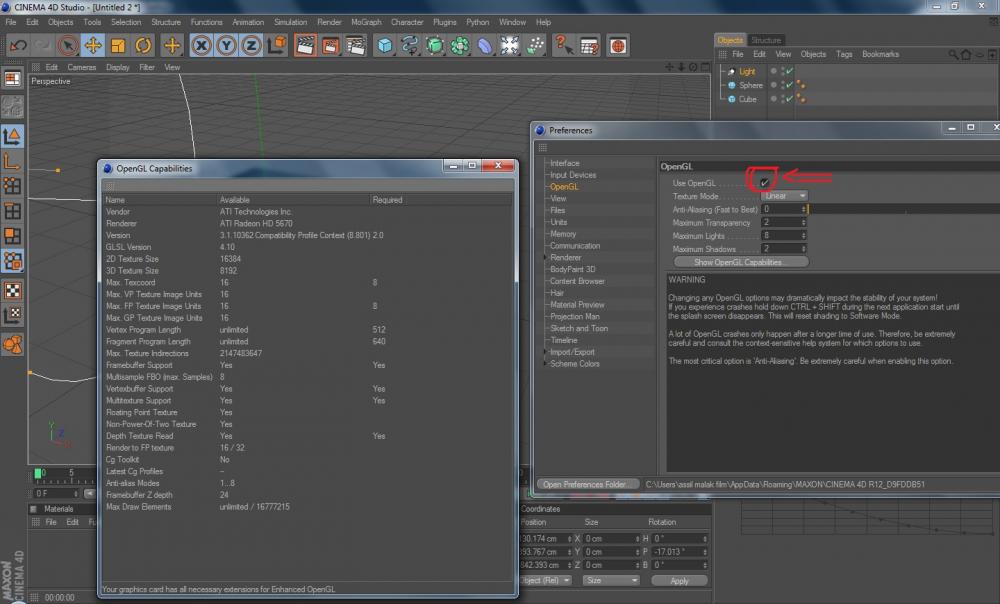Viewport: 1000px width, 604px height.
Task: Click the Open Preferences Folder button
Action: point(586,484)
